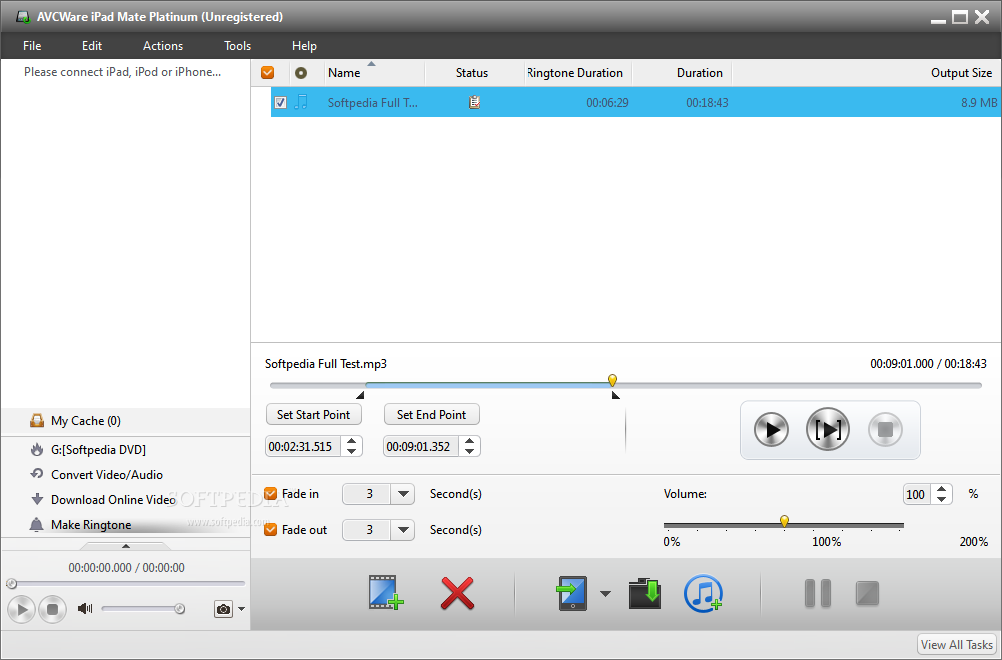
Task: Decrease volume percent with down arrow
Action: point(941,500)
